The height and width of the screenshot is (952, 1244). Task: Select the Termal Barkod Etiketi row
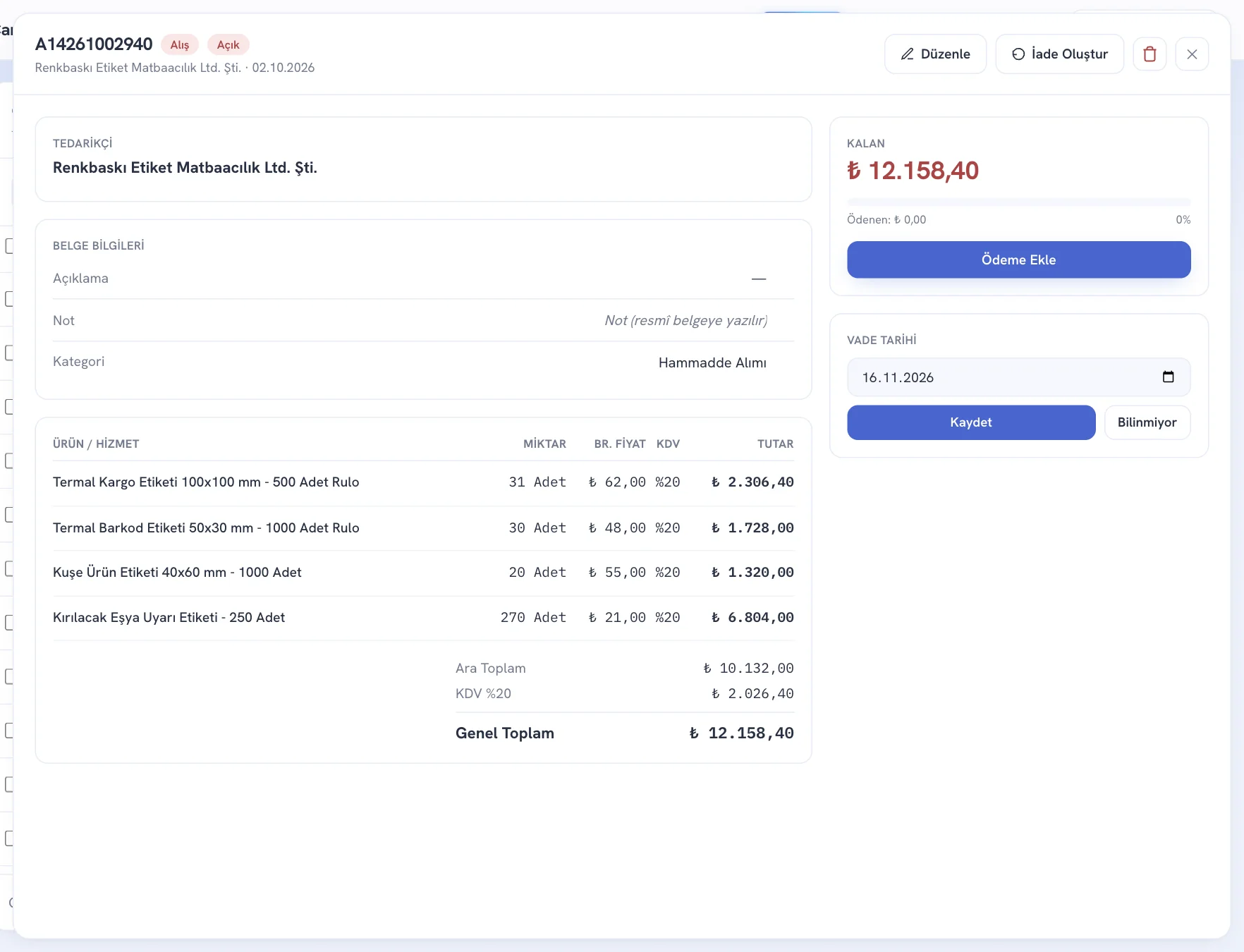[x=423, y=528]
